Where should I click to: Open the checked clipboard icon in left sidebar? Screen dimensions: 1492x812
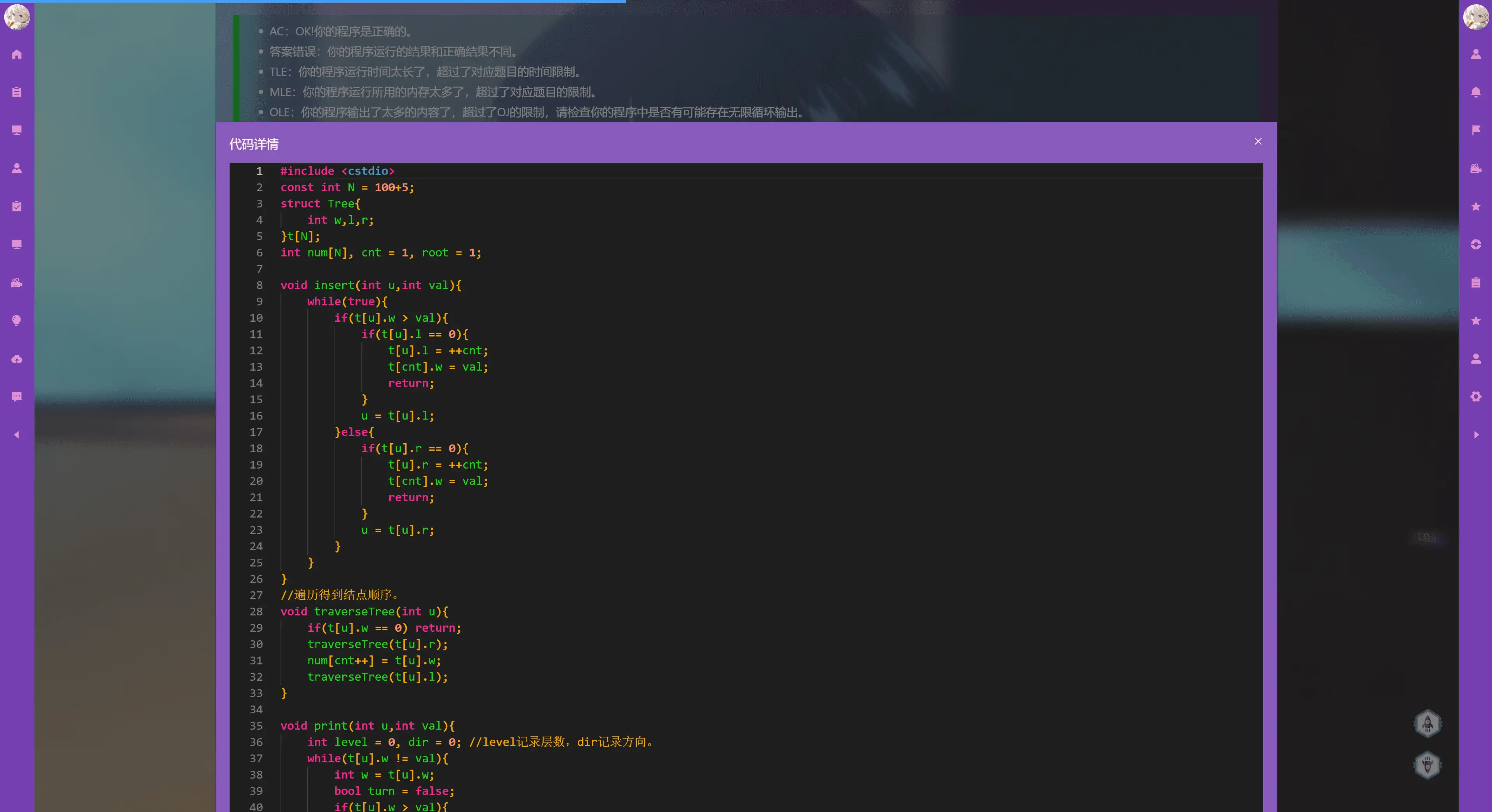[x=17, y=207]
